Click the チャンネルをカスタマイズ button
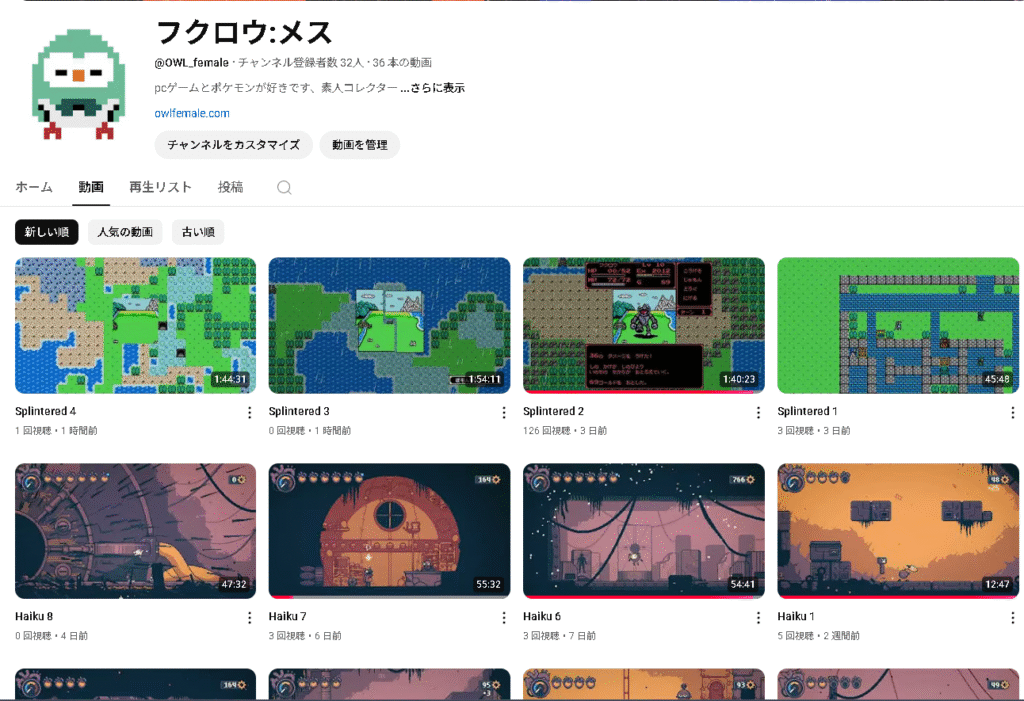Image resolution: width=1024 pixels, height=701 pixels. click(233, 145)
